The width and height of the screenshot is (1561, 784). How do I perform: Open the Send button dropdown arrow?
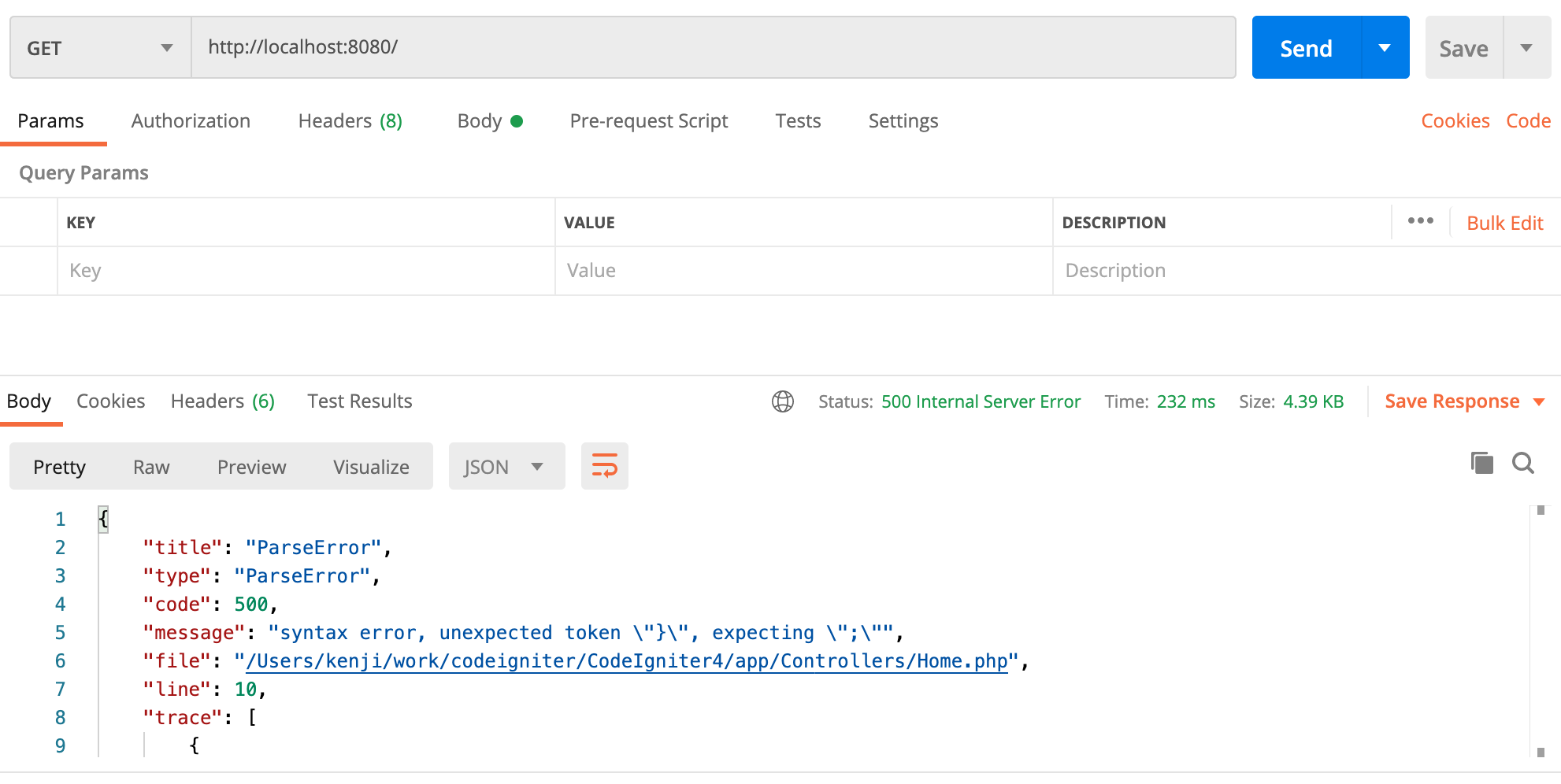[x=1385, y=47]
